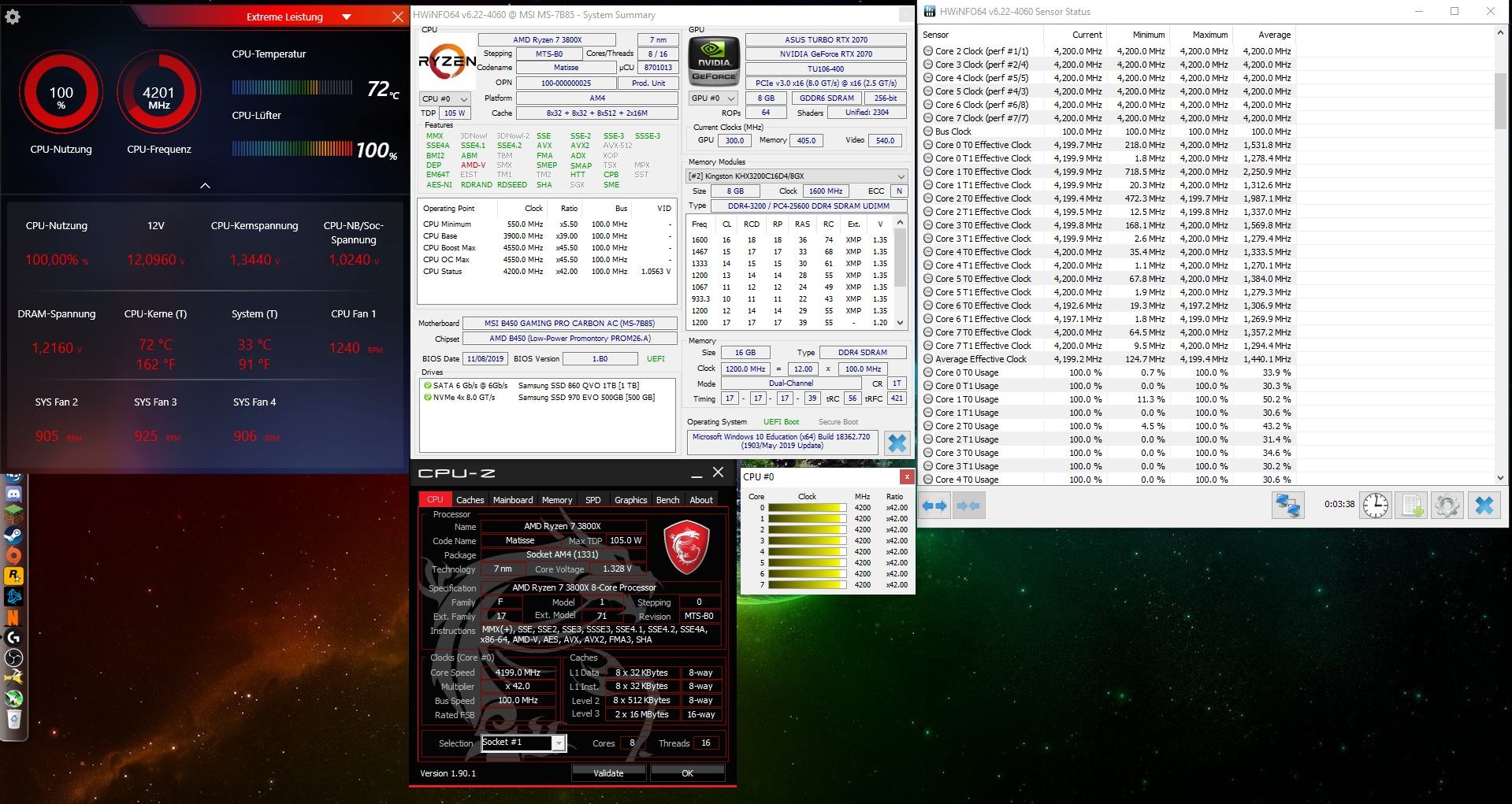This screenshot has height=804, width=1512.
Task: Launch Battle.net from the side dock
Action: [13, 596]
